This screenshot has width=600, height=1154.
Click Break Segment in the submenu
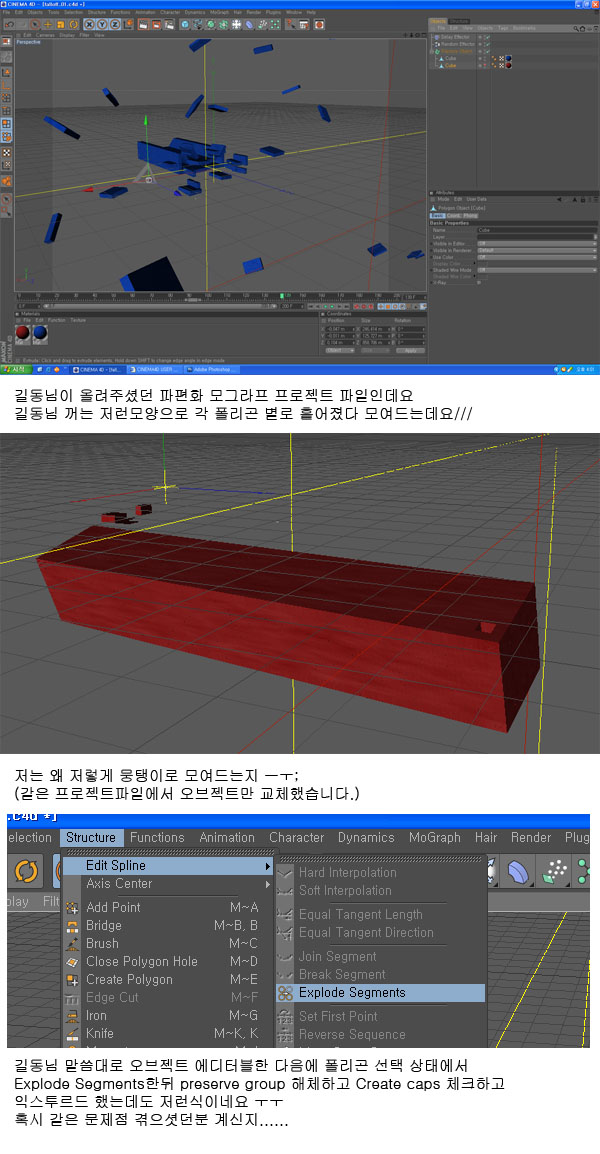coord(381,974)
